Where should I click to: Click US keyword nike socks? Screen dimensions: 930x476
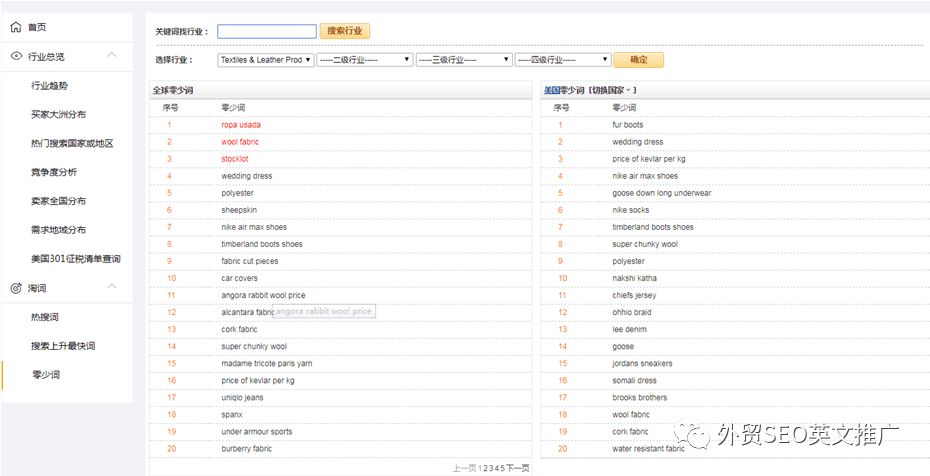tap(630, 210)
